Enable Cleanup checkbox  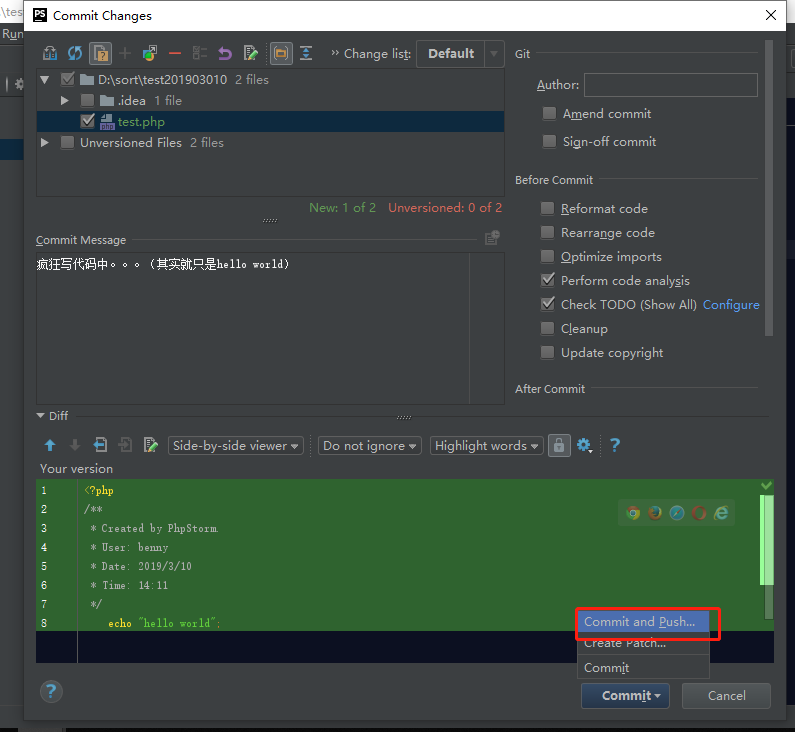point(547,328)
